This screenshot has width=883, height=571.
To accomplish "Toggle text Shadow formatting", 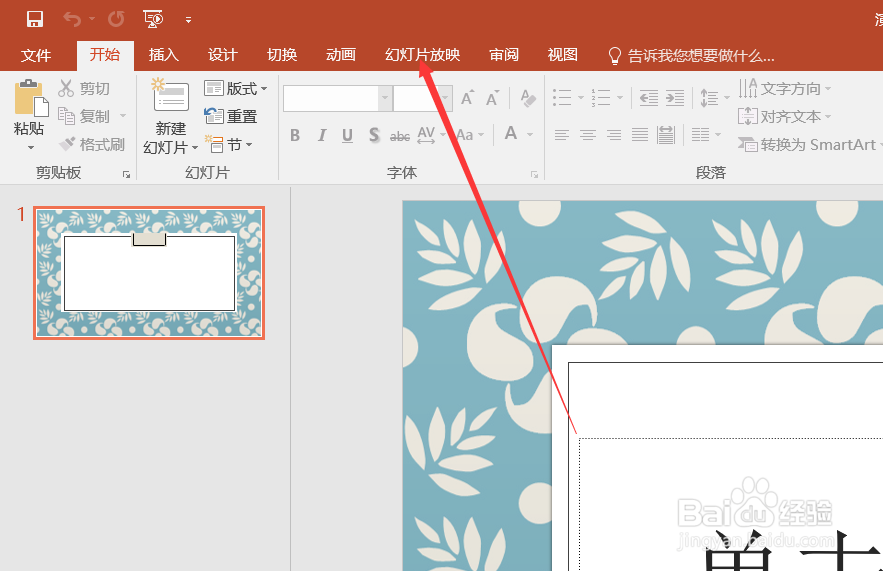I will click(x=374, y=135).
